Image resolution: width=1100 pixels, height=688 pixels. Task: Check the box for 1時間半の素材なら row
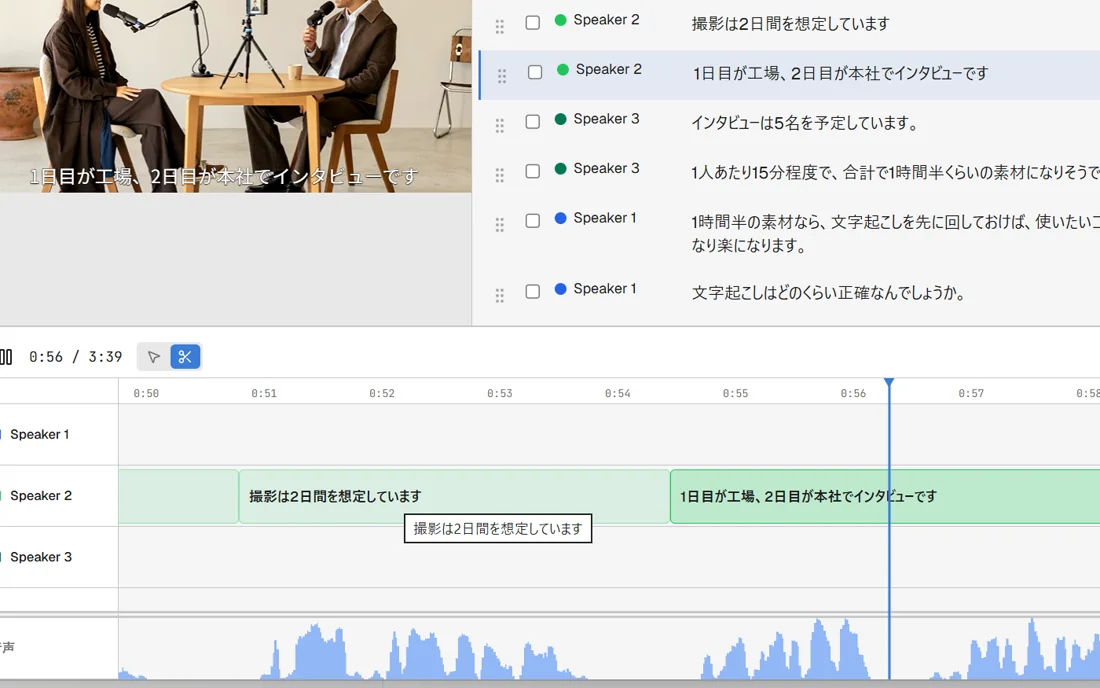coord(532,221)
